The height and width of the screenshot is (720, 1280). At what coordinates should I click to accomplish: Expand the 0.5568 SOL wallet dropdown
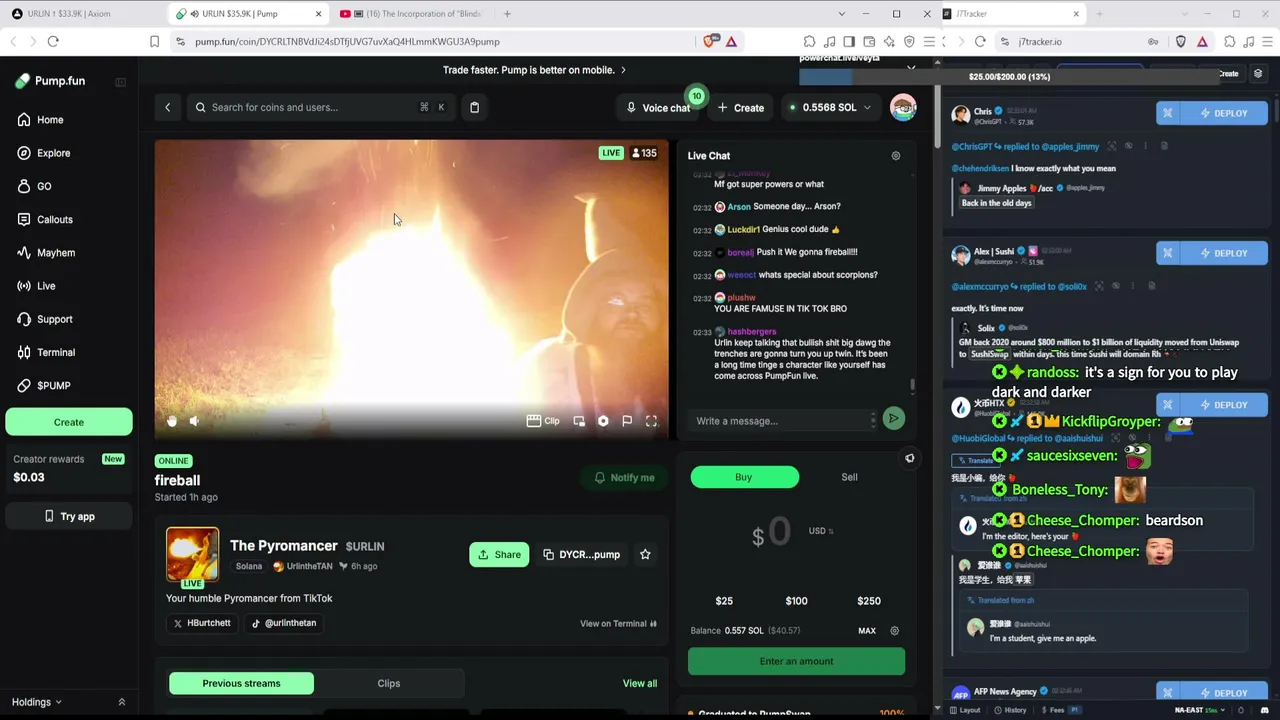tap(829, 108)
